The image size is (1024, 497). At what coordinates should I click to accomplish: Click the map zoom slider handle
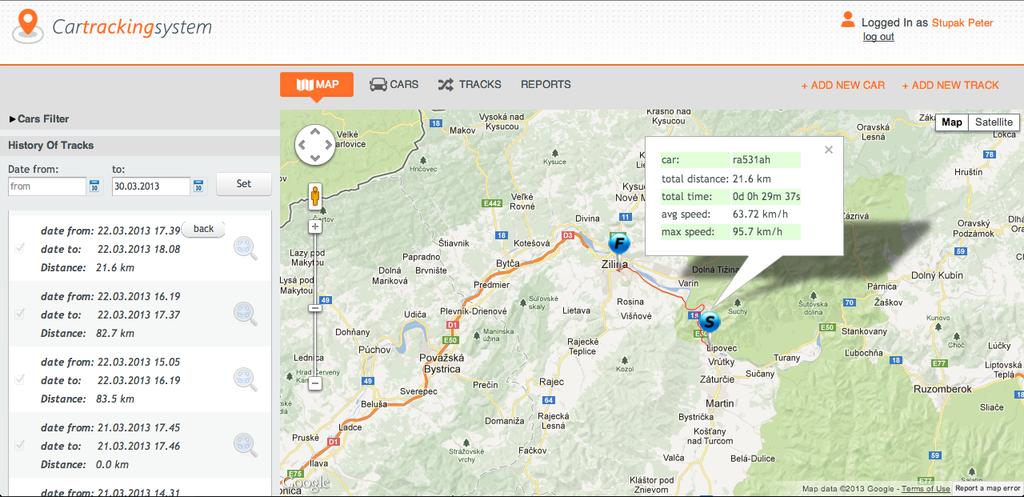(315, 308)
